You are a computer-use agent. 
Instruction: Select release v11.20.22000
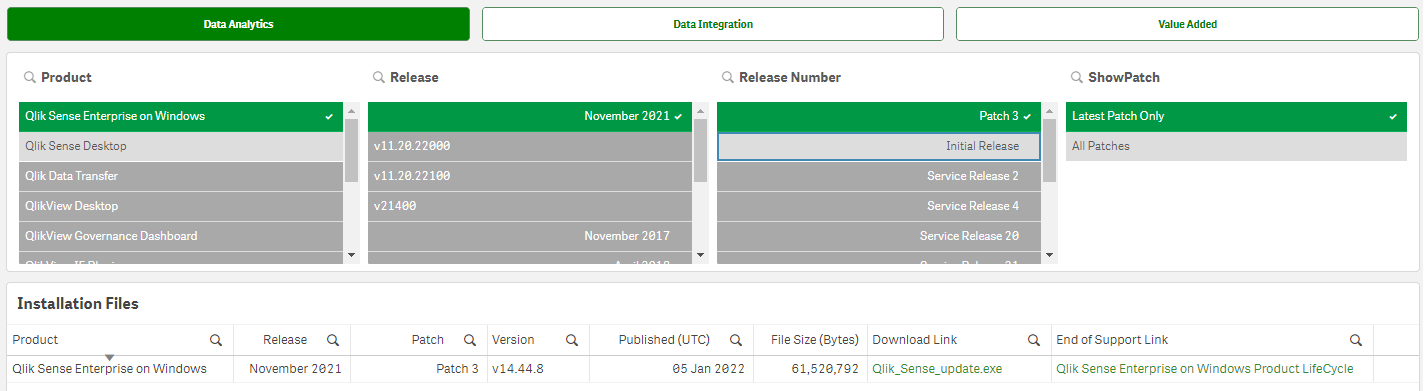(530, 146)
